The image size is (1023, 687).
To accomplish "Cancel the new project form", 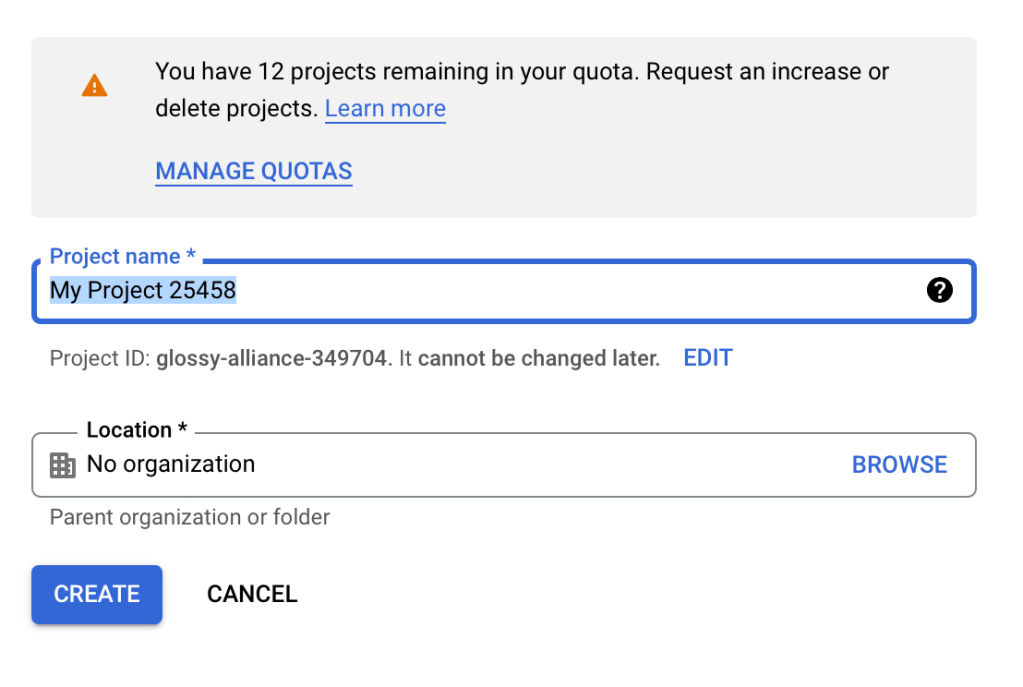I will [252, 594].
